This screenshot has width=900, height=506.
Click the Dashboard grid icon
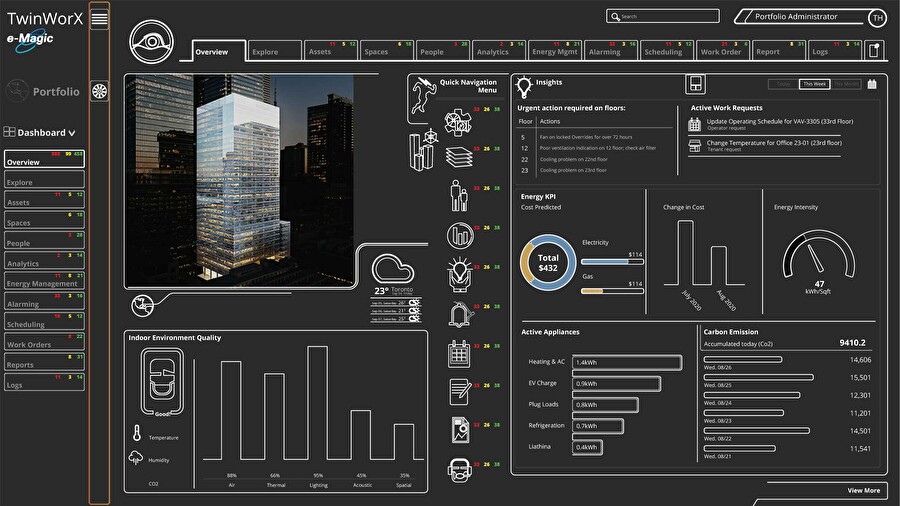pyautogui.click(x=9, y=132)
